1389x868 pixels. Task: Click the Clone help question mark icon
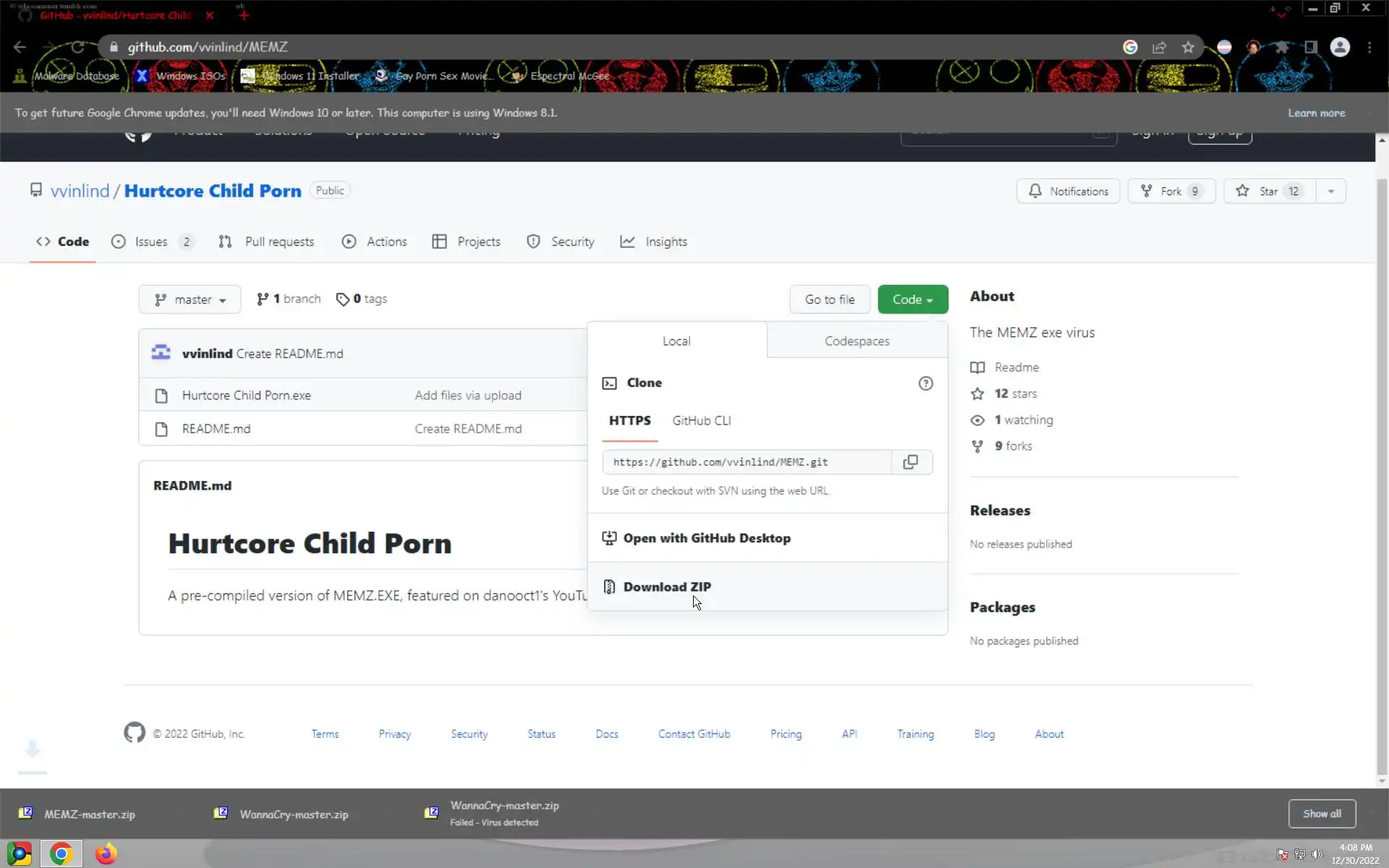click(x=925, y=383)
